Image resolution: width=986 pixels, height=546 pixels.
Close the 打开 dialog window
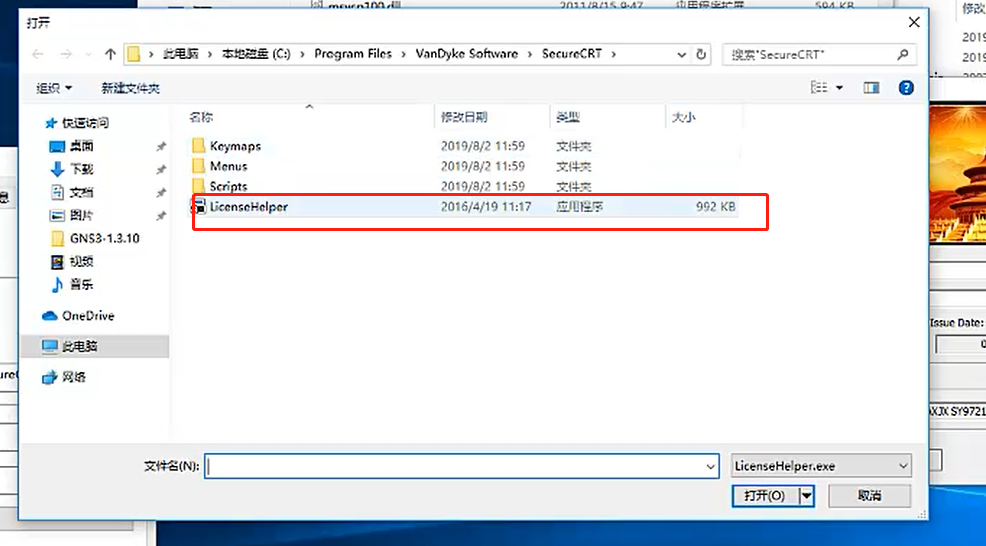click(914, 23)
